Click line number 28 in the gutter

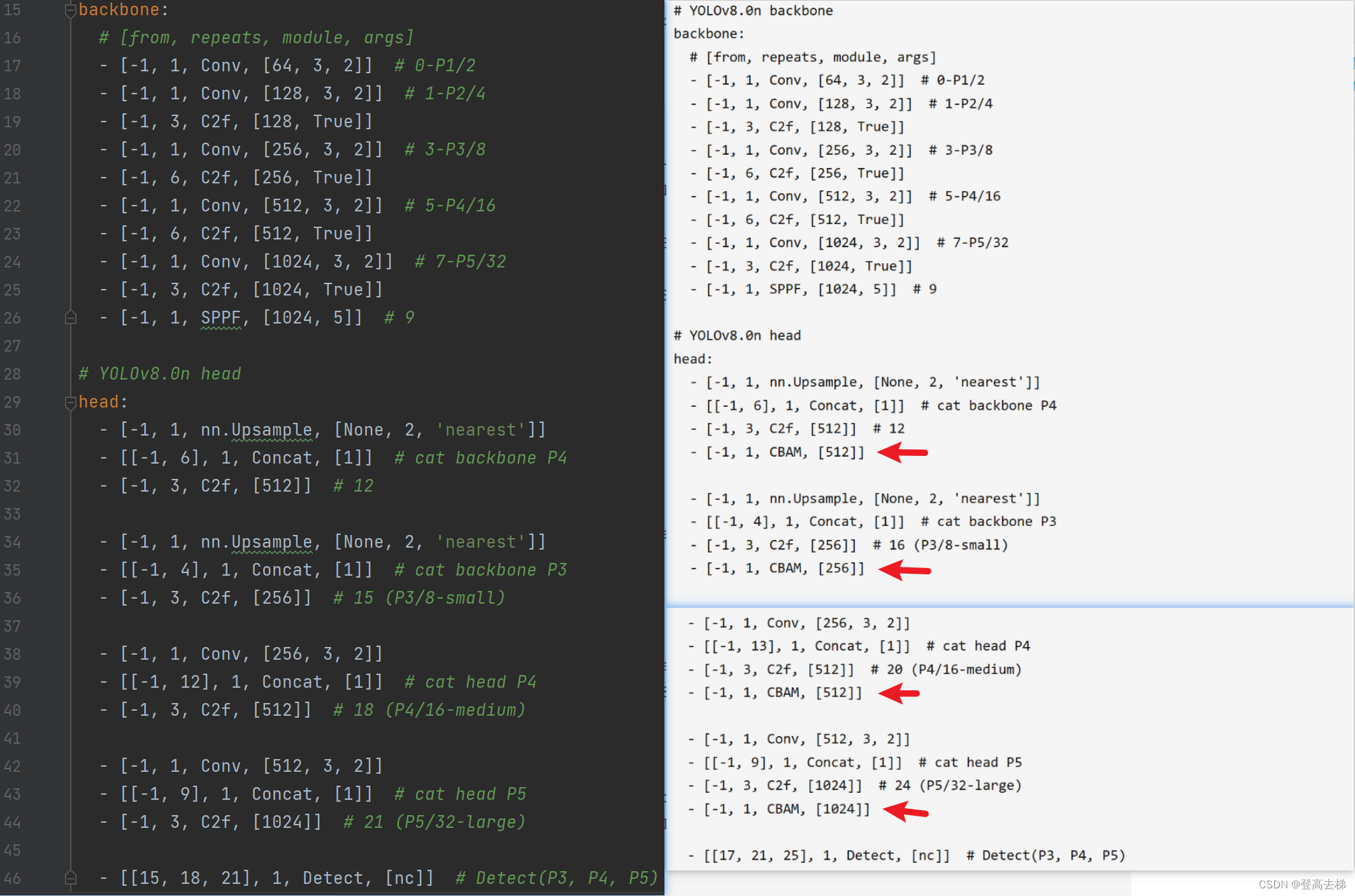tap(12, 374)
